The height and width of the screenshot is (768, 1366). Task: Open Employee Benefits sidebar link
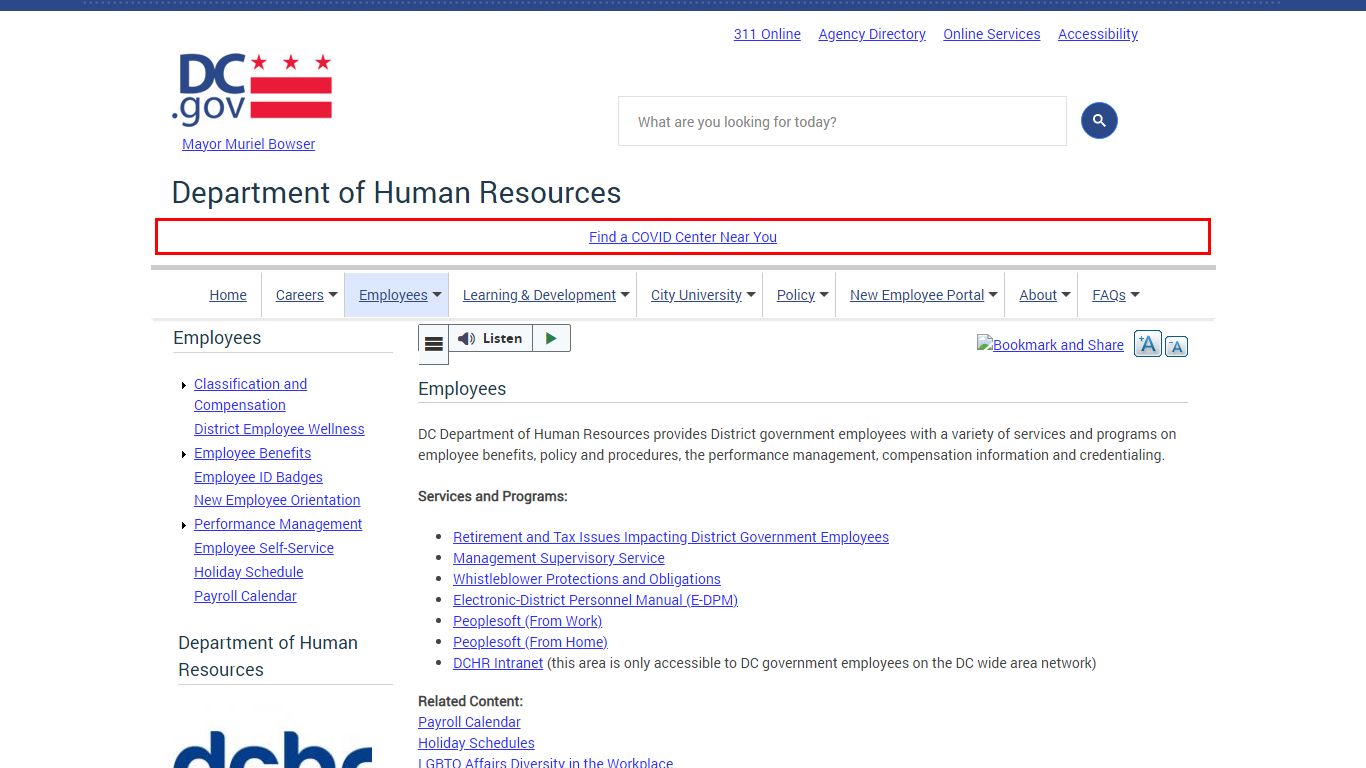click(x=252, y=453)
